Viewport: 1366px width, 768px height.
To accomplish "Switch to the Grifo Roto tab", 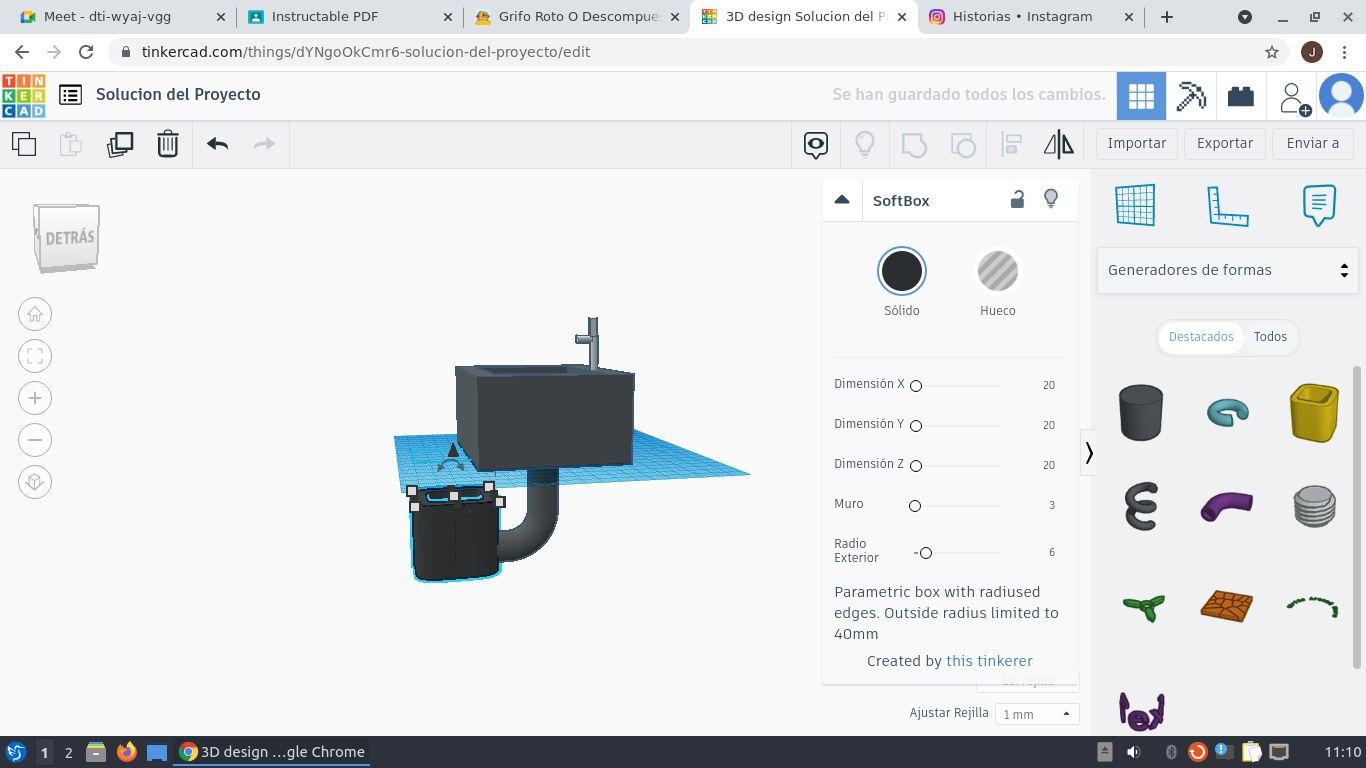I will point(578,17).
